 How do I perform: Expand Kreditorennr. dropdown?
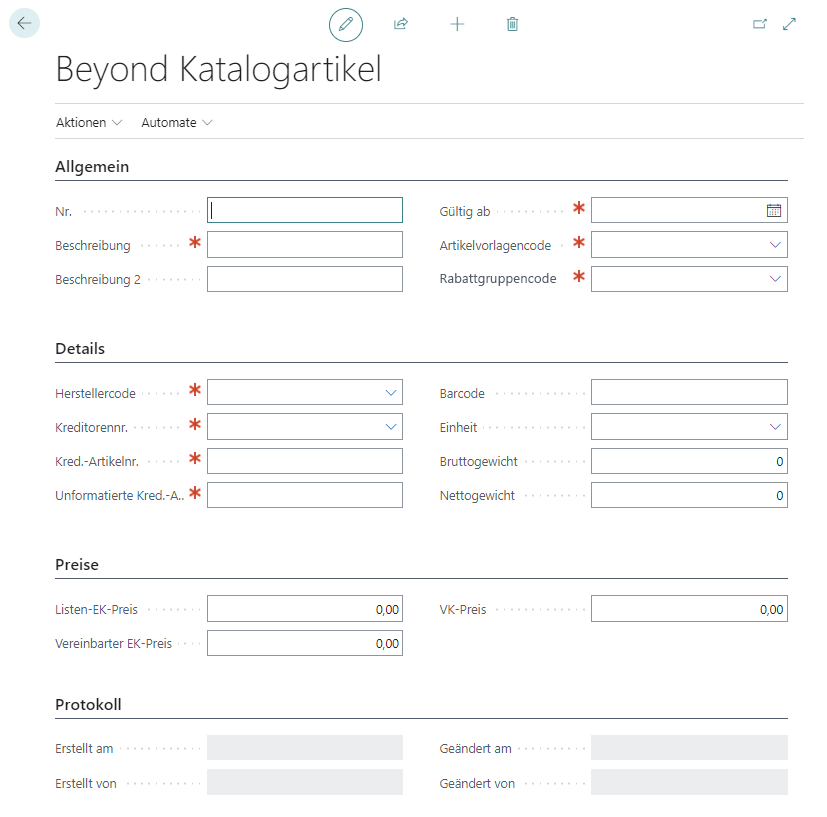click(391, 427)
